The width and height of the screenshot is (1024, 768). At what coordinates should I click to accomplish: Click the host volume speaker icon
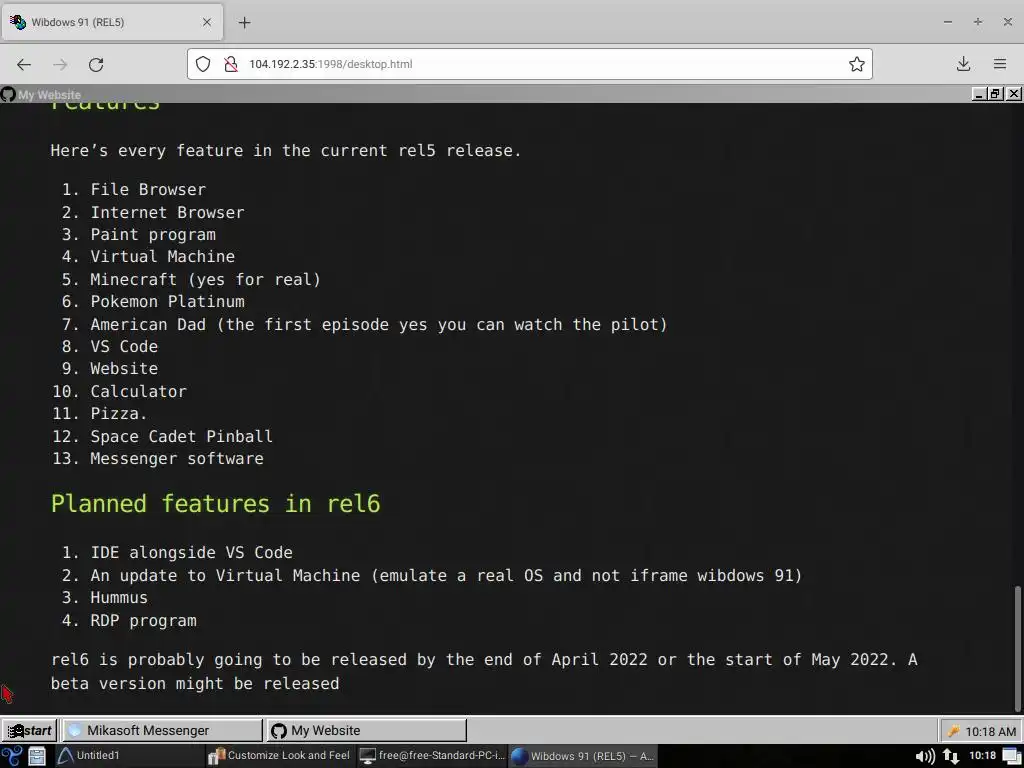[x=925, y=756]
